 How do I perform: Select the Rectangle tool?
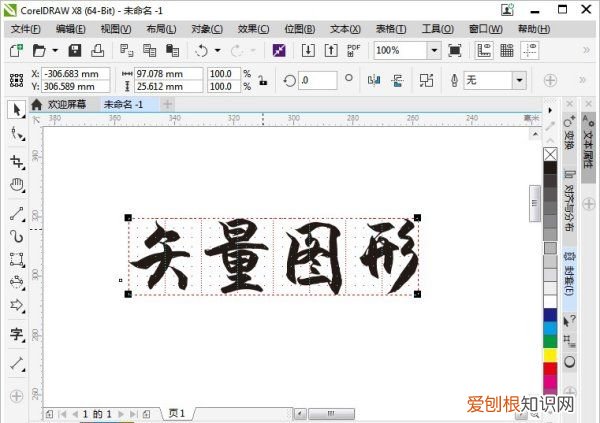17,259
